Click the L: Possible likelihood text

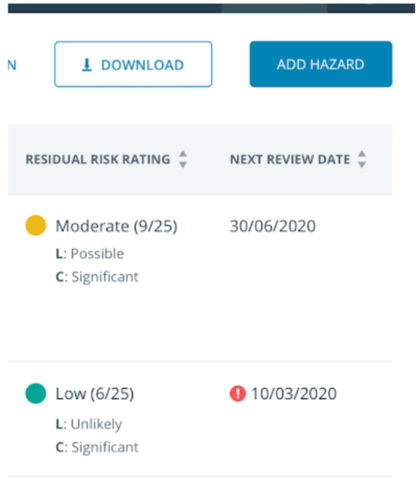click(x=90, y=254)
